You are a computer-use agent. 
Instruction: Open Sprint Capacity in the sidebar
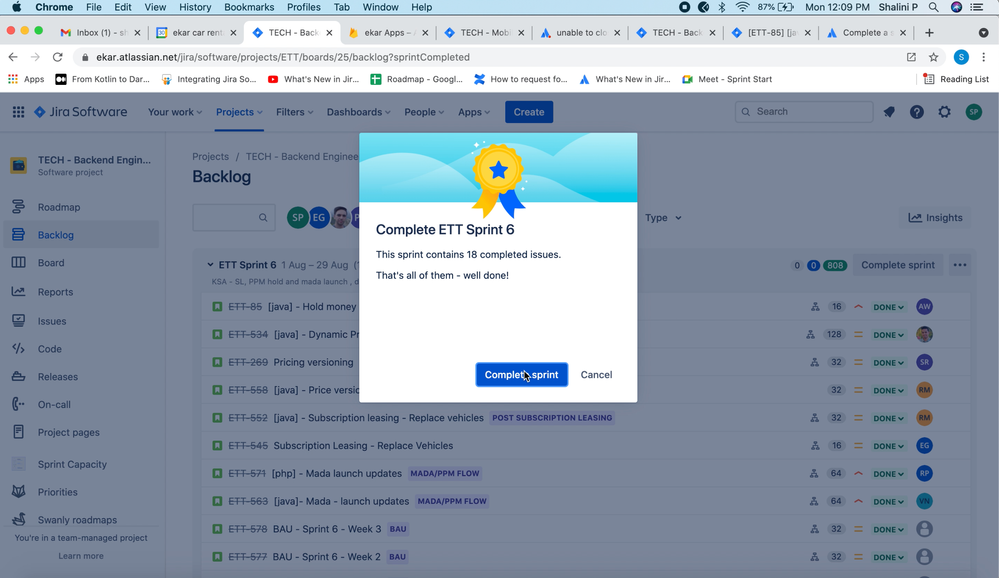[72, 464]
